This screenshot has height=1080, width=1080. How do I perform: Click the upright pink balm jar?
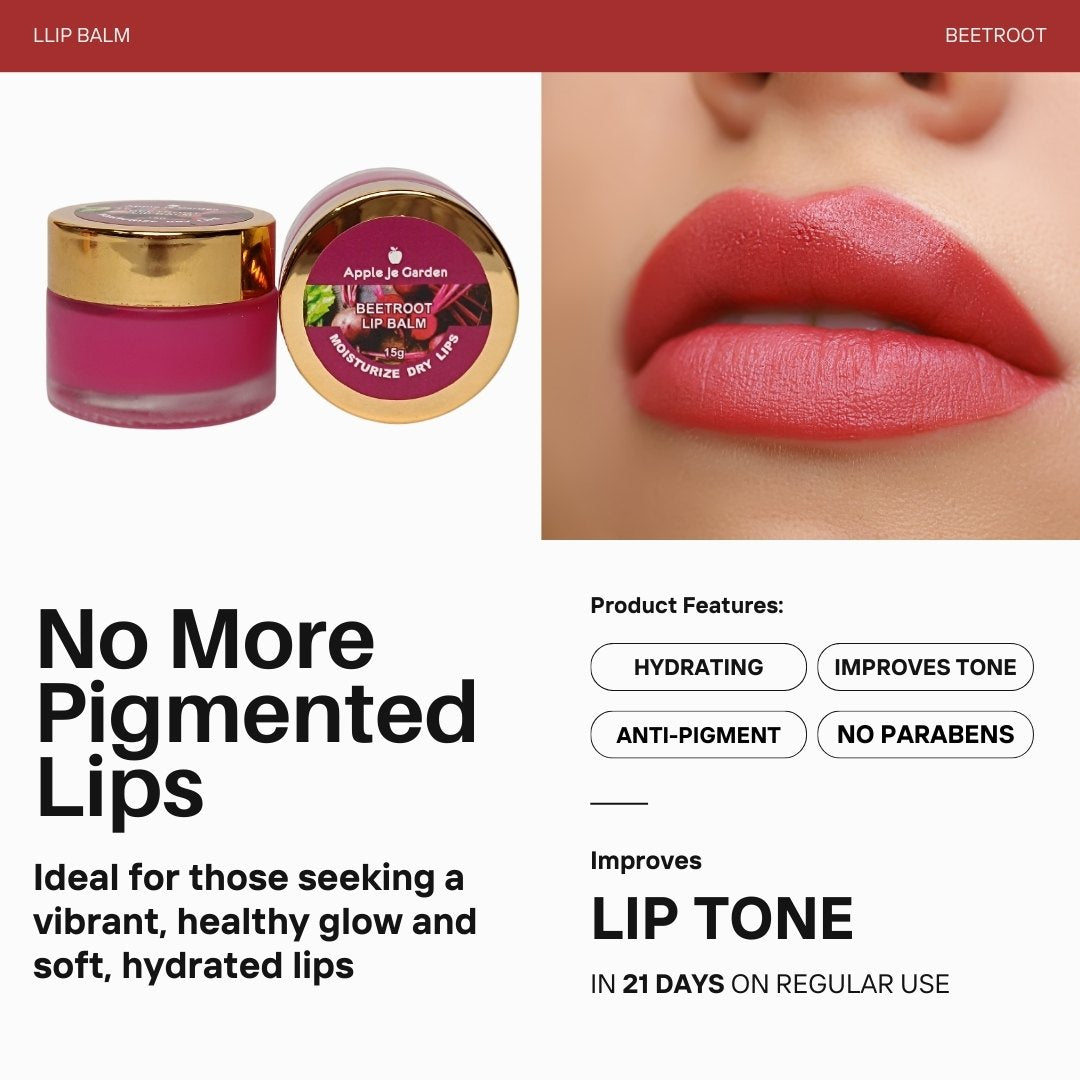click(162, 314)
